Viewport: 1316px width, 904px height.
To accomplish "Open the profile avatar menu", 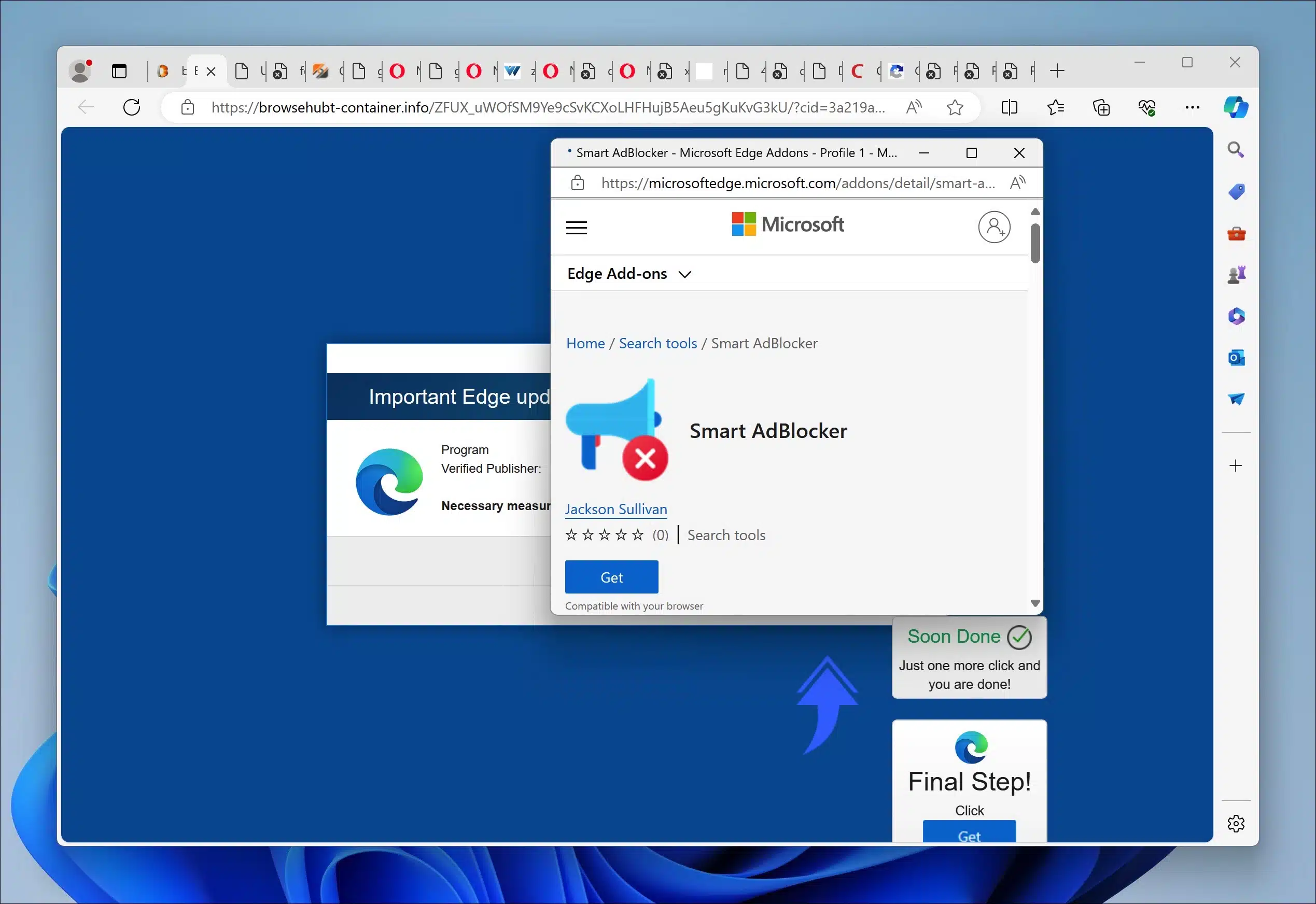I will pos(80,71).
